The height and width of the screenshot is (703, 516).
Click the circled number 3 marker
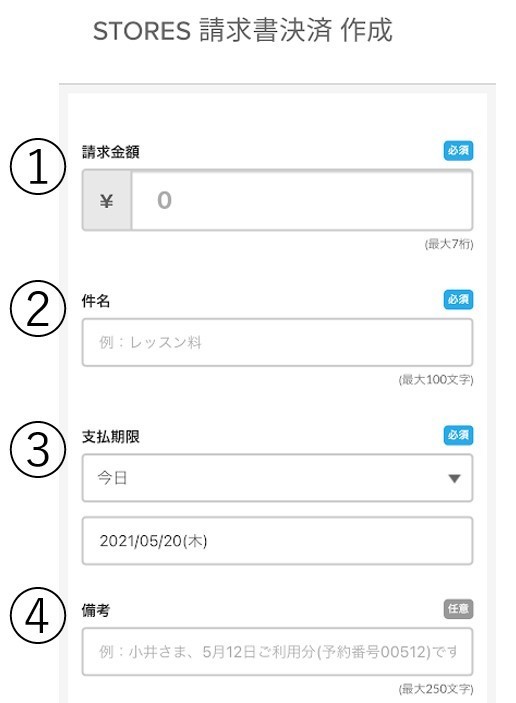coord(38,449)
